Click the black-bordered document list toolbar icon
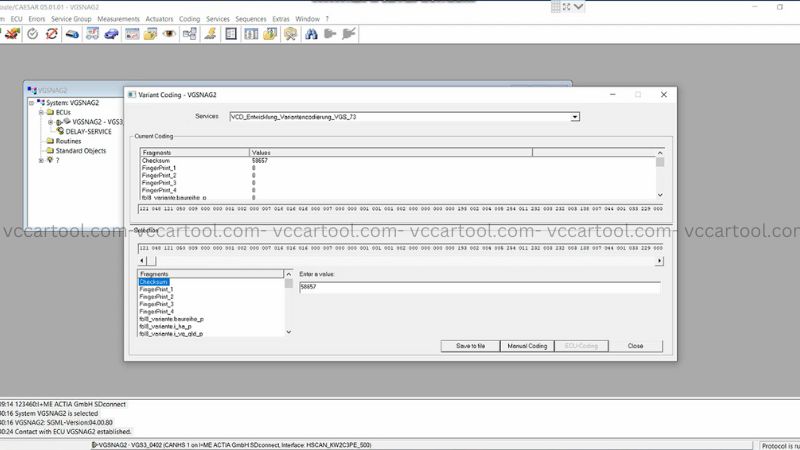This screenshot has height=450, width=800. (231, 34)
